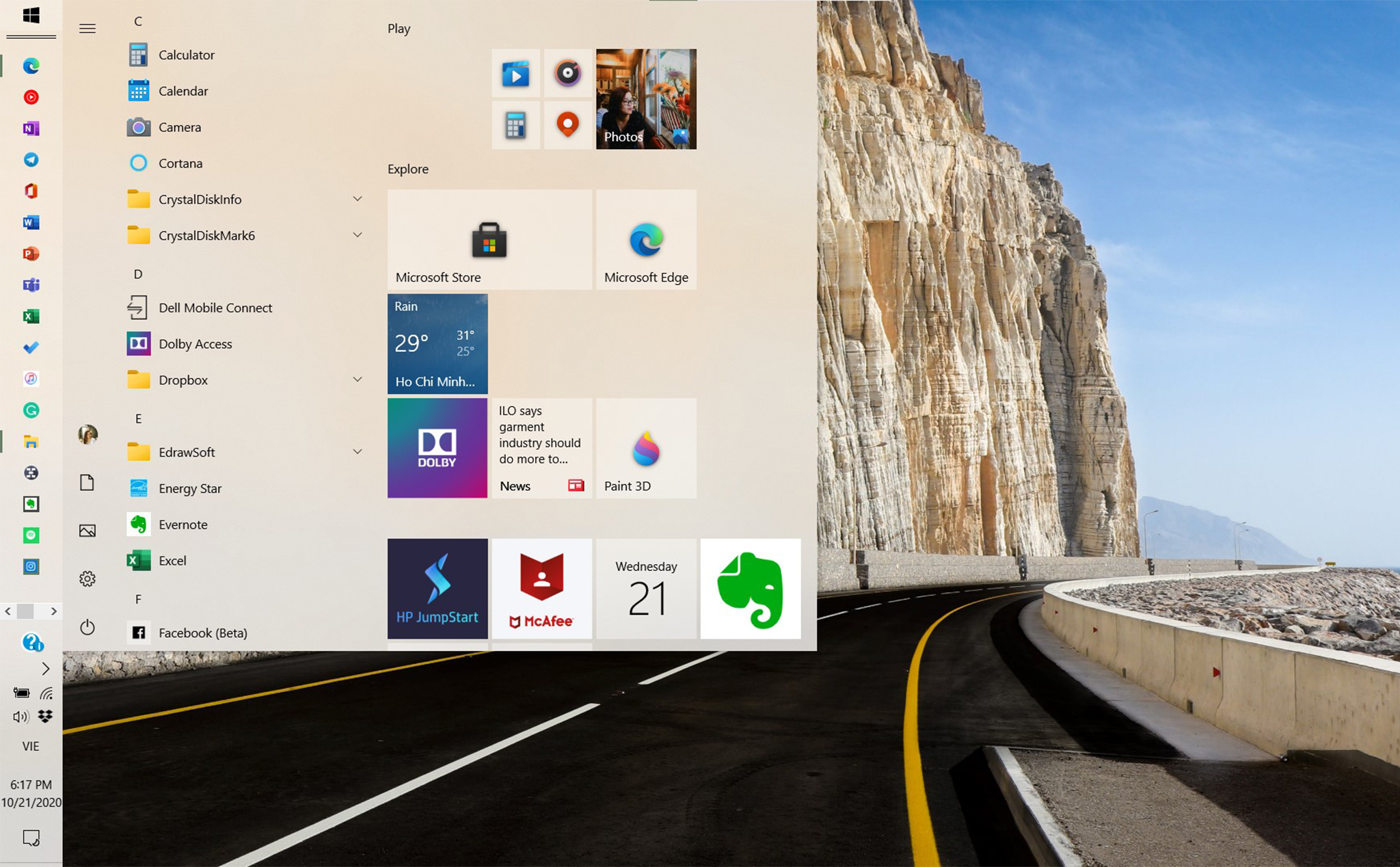This screenshot has height=867, width=1400.
Task: Open Facebook (Beta) from app list
Action: pyautogui.click(x=246, y=633)
